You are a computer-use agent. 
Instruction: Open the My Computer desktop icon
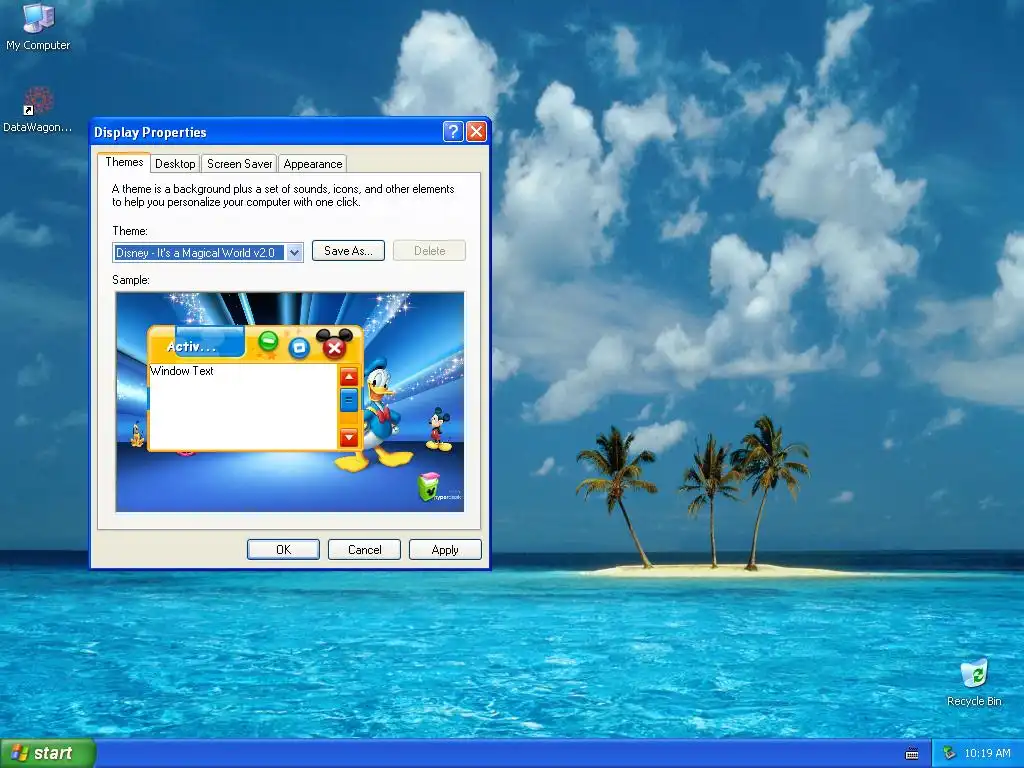click(38, 26)
